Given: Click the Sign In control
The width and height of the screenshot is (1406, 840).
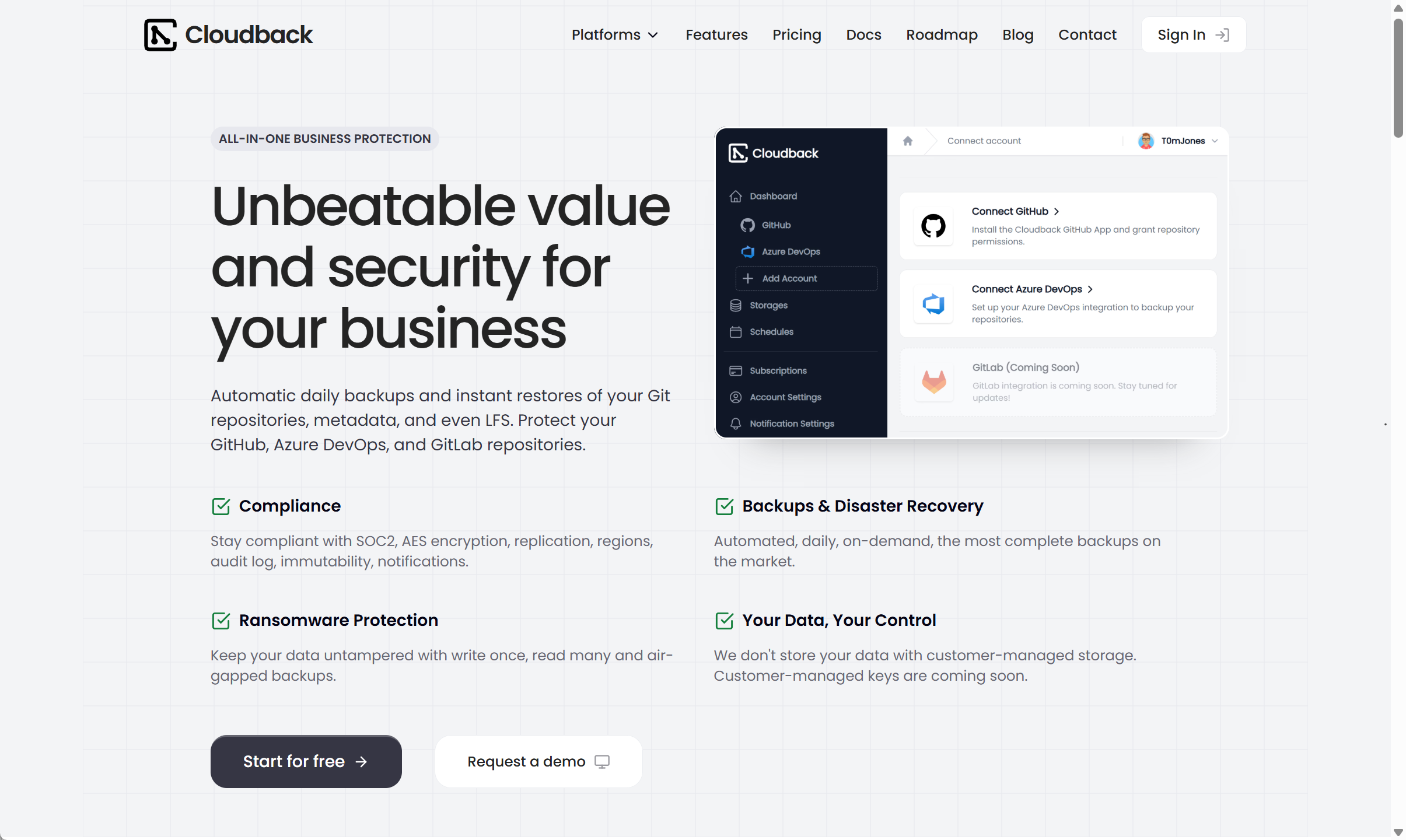Looking at the screenshot, I should pos(1192,34).
